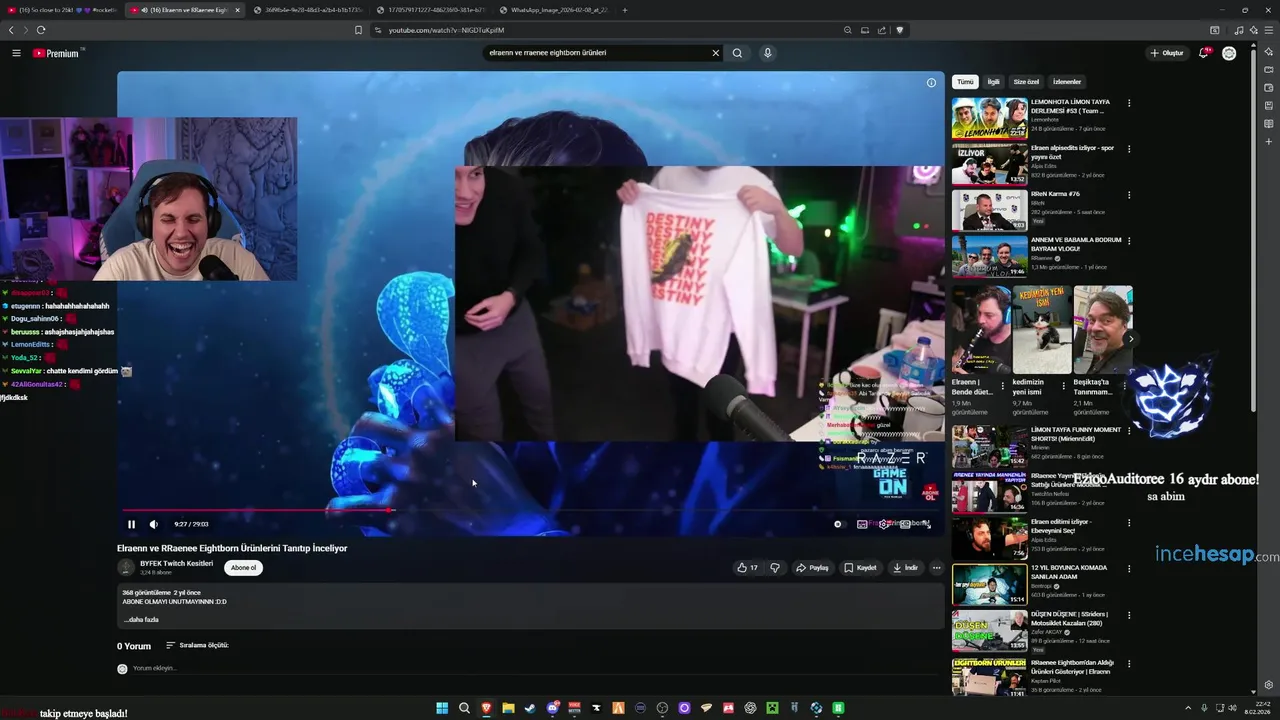Click the Kaydet save button
Viewport: 1280px width, 720px height.
[860, 567]
